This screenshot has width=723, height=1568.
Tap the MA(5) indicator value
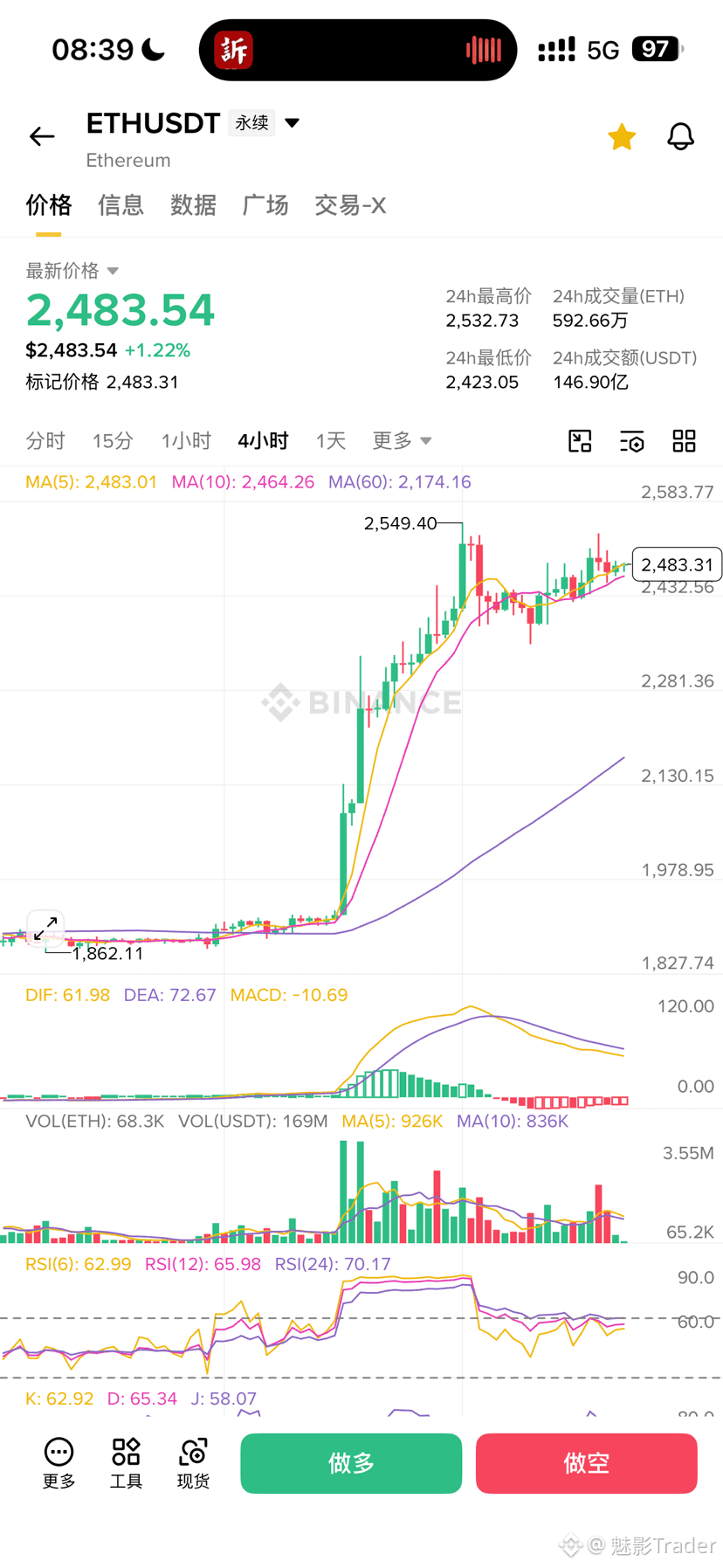pos(92,482)
